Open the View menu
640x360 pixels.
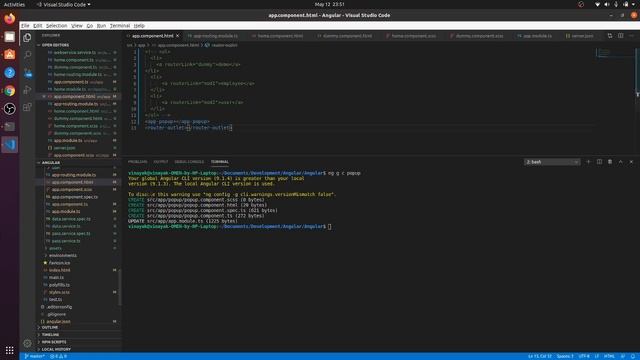coord(77,25)
